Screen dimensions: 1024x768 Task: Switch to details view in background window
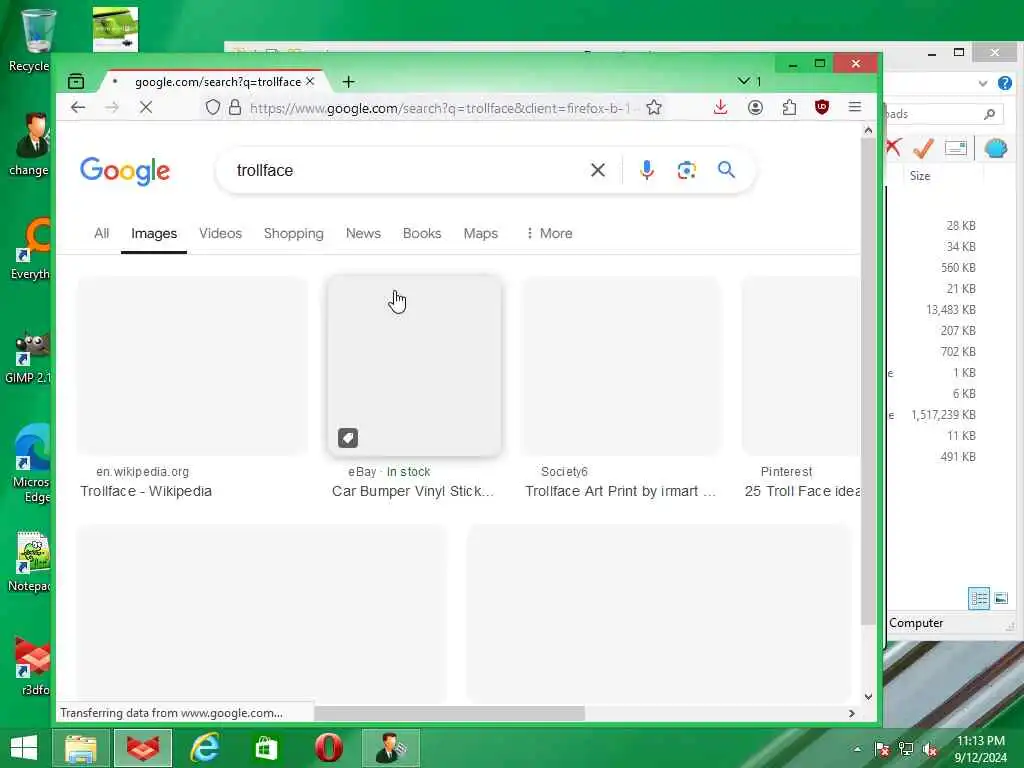pyautogui.click(x=978, y=598)
